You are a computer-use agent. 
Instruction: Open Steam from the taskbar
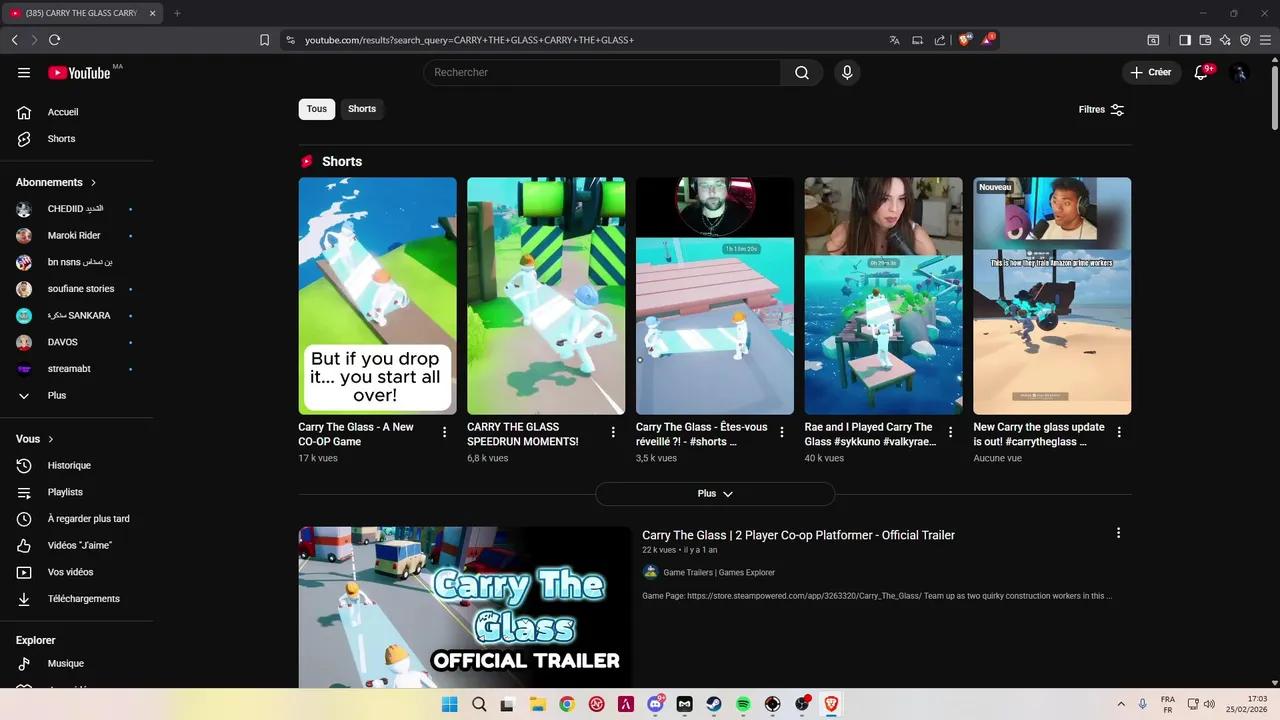pyautogui.click(x=714, y=704)
